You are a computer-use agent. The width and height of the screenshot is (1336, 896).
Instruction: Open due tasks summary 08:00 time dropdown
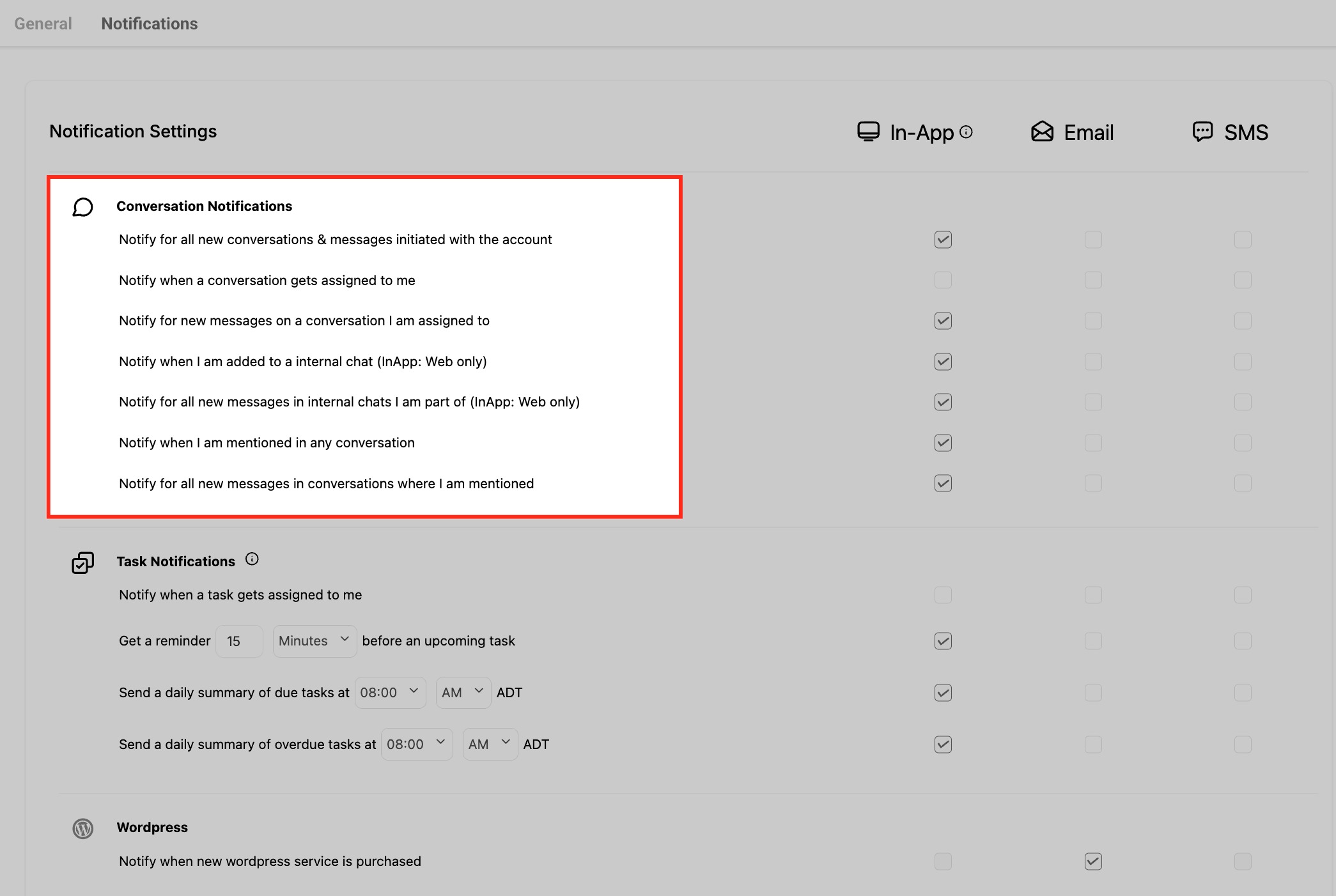[x=390, y=693]
